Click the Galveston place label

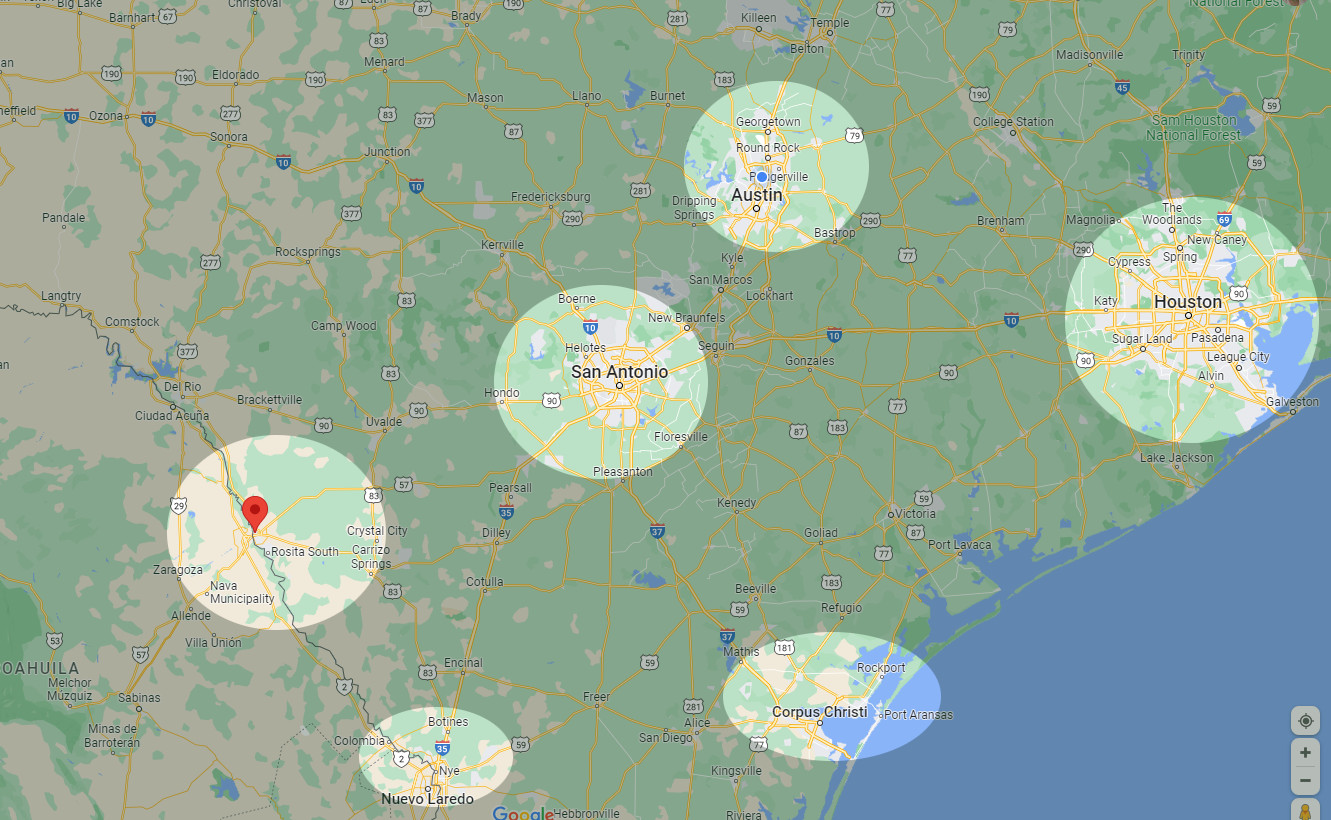point(1292,402)
